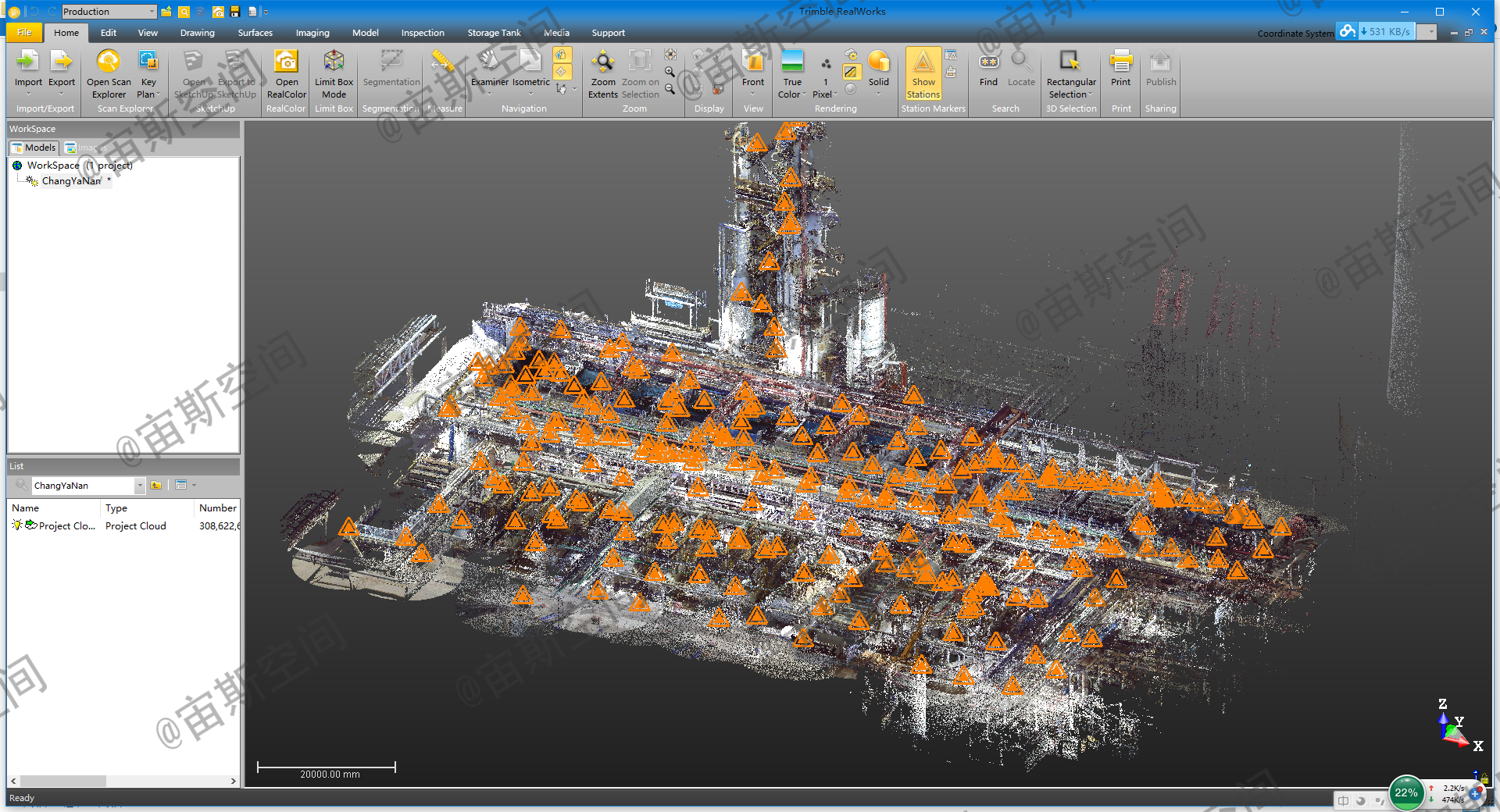Screen dimensions: 1500x812
Task: Open the Solid rendering dropdown arrow
Action: tap(879, 94)
